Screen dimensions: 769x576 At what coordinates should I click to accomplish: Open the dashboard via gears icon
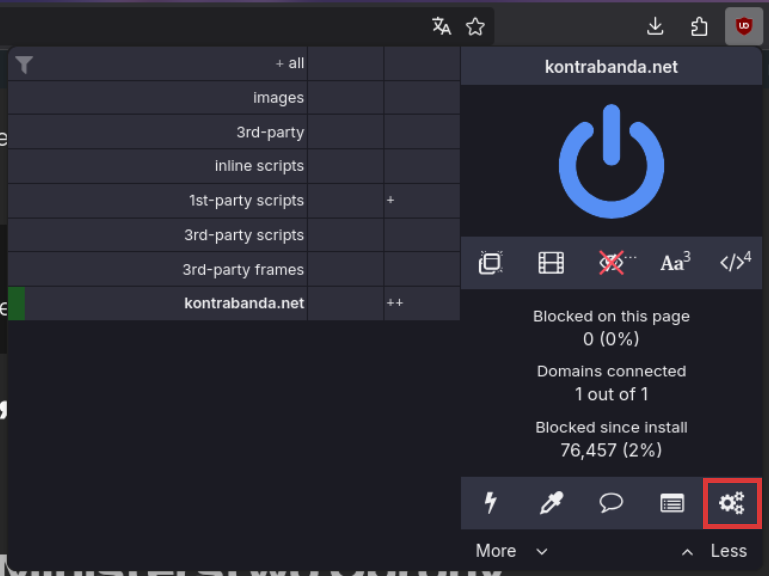pyautogui.click(x=732, y=503)
